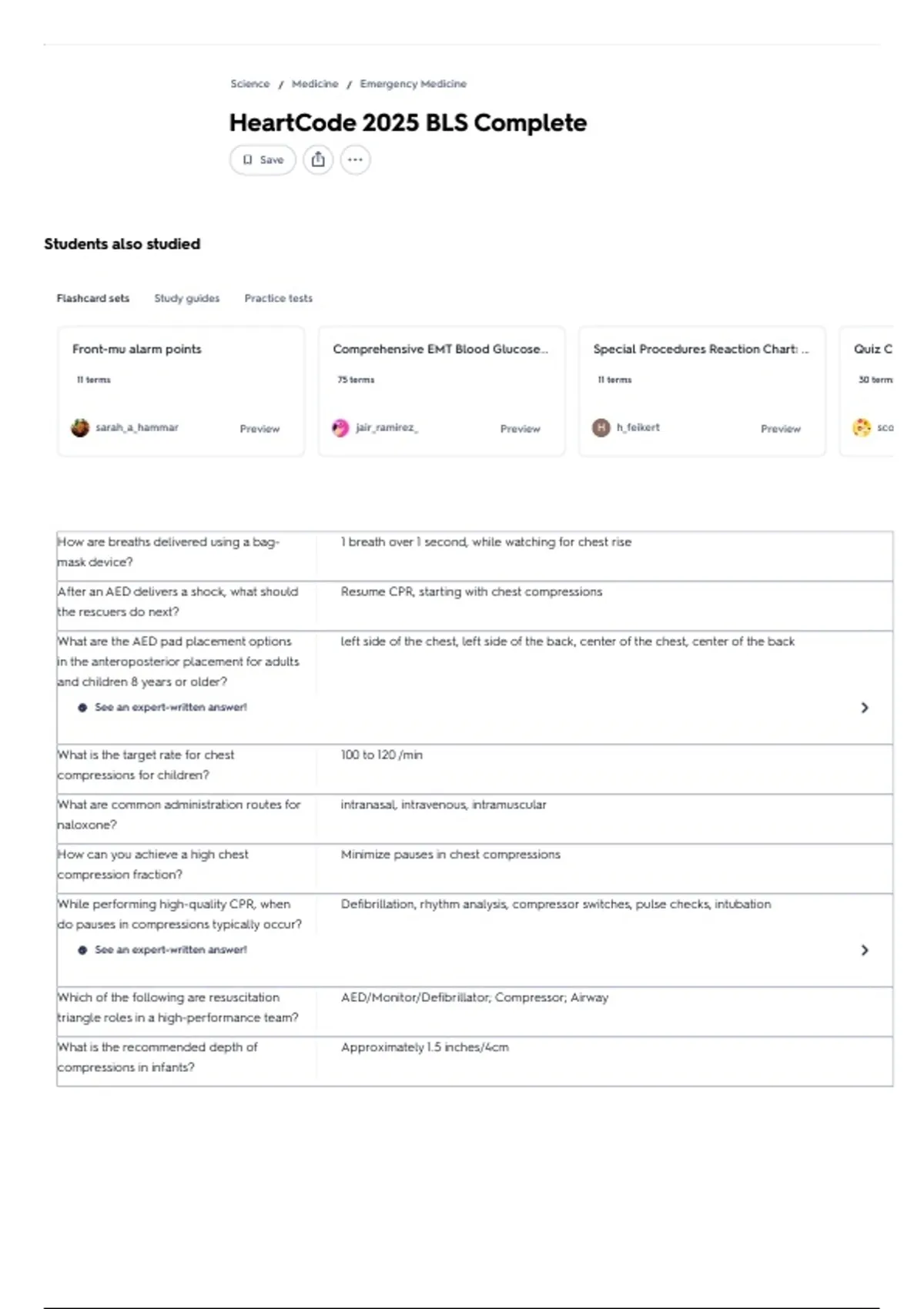Select the Flashcard sets tab
The image size is (924, 1309).
tap(93, 298)
